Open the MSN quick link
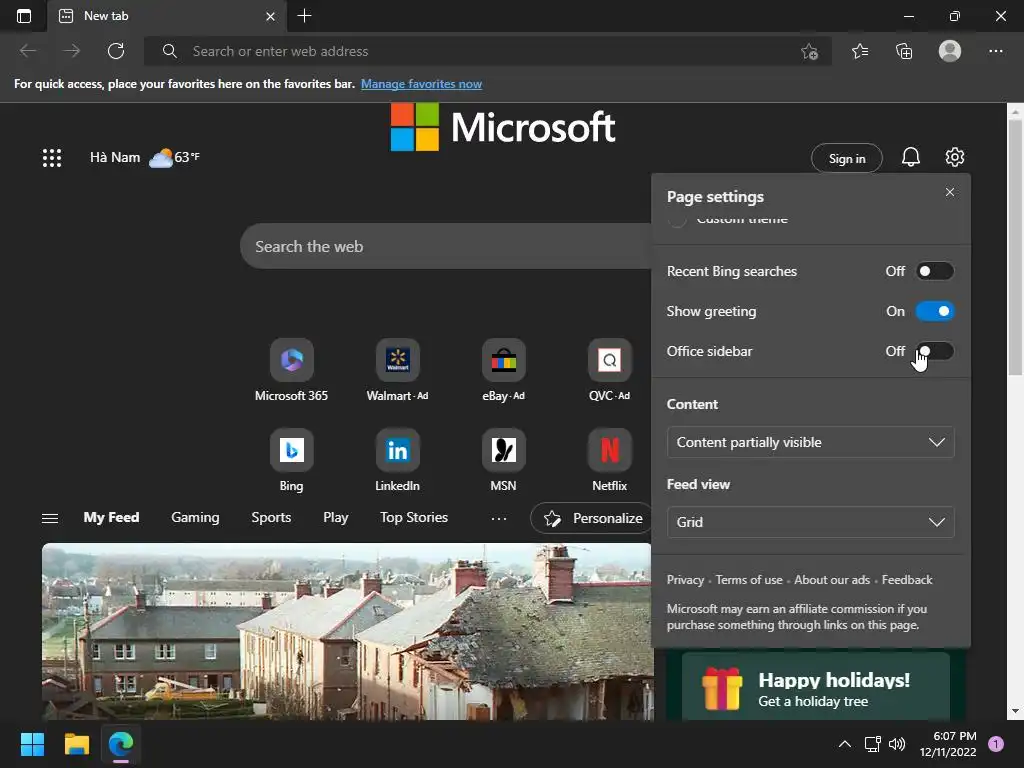The width and height of the screenshot is (1024, 768). 504,460
